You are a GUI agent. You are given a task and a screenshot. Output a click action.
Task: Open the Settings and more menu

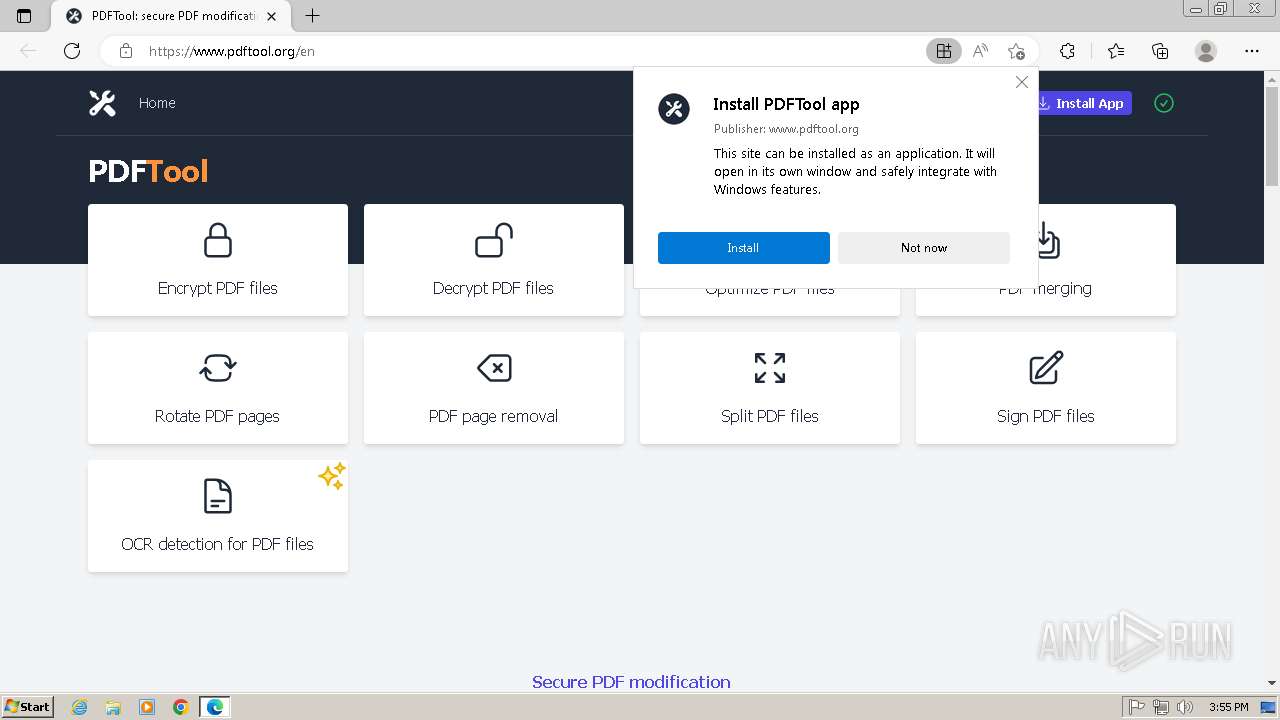click(1252, 51)
